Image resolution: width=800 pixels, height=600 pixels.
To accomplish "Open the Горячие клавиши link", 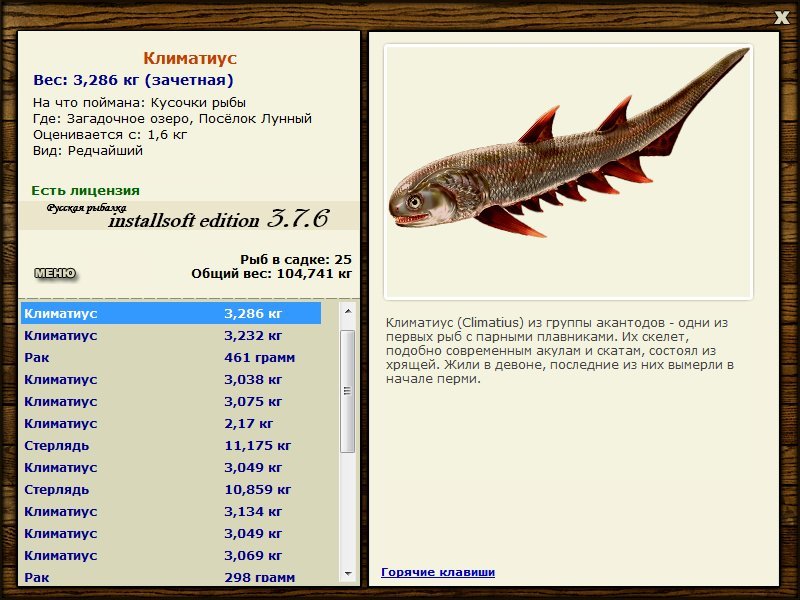I will tap(438, 572).
